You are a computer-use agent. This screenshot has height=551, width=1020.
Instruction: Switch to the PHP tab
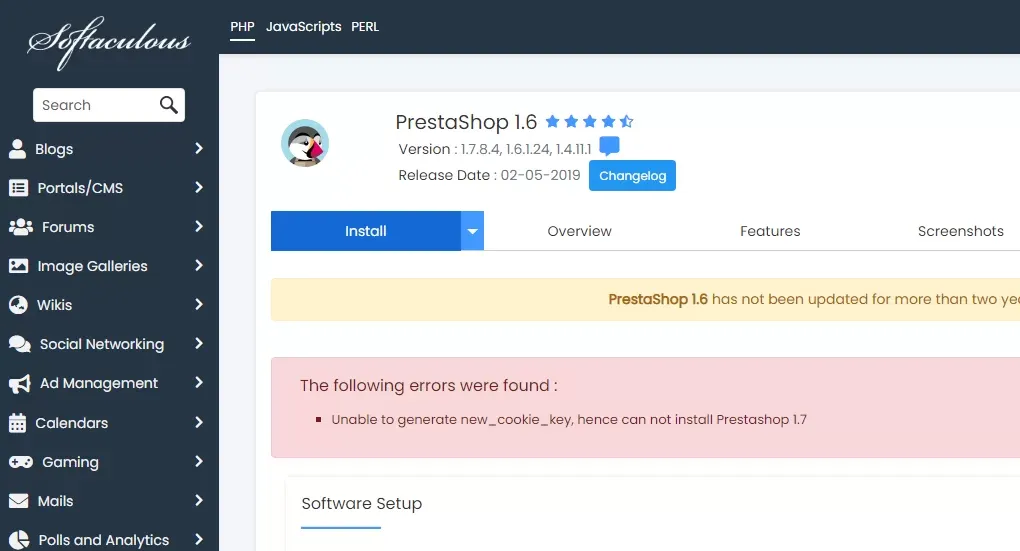point(242,27)
